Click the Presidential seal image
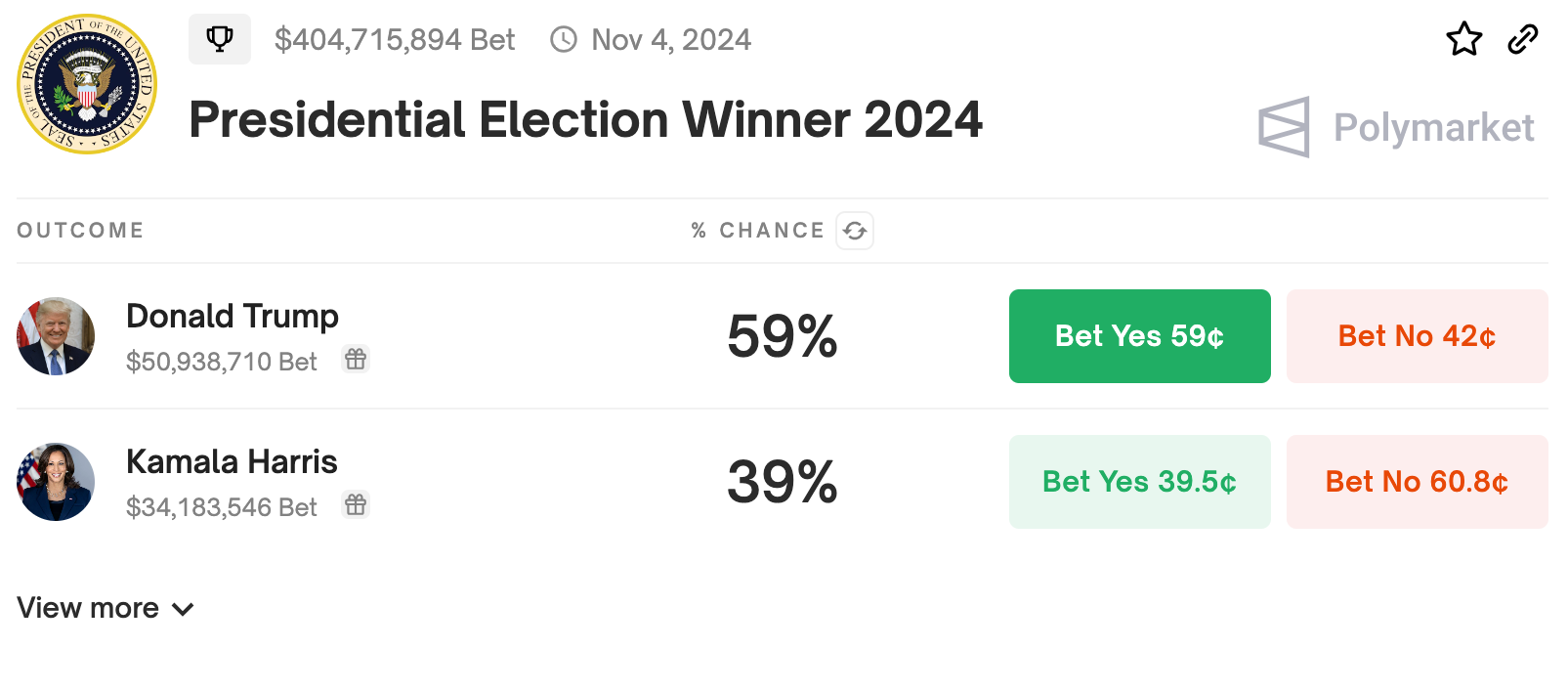1568x692 pixels. tap(87, 84)
